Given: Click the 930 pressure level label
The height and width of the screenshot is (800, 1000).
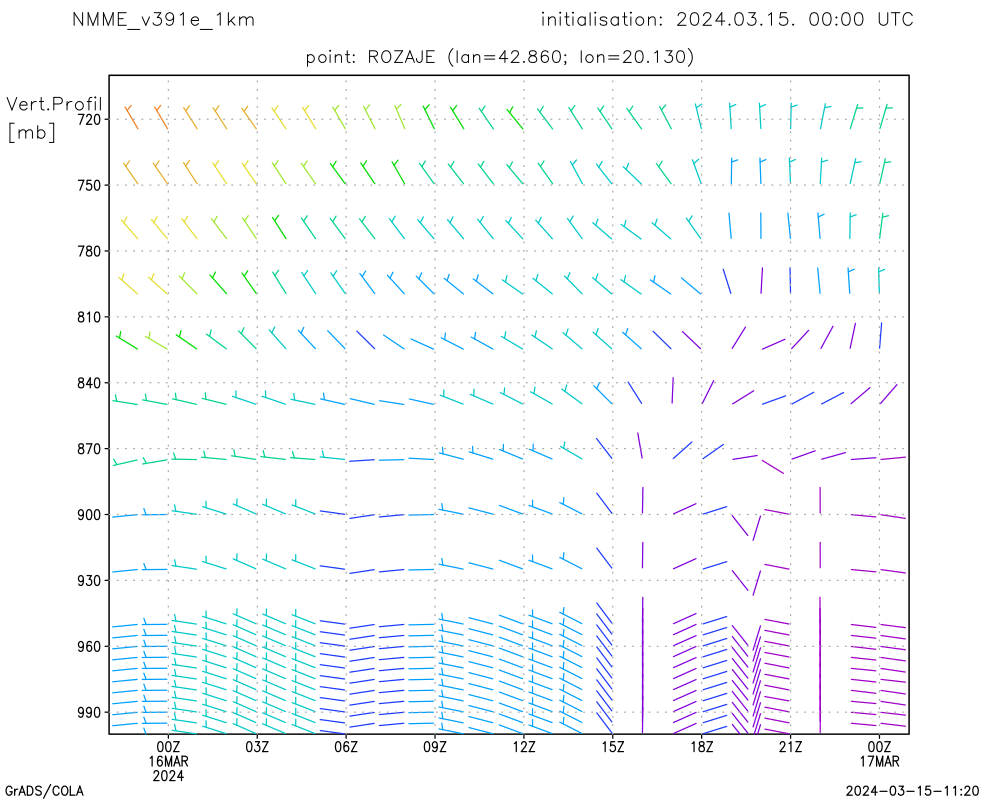Looking at the screenshot, I should click(89, 581).
